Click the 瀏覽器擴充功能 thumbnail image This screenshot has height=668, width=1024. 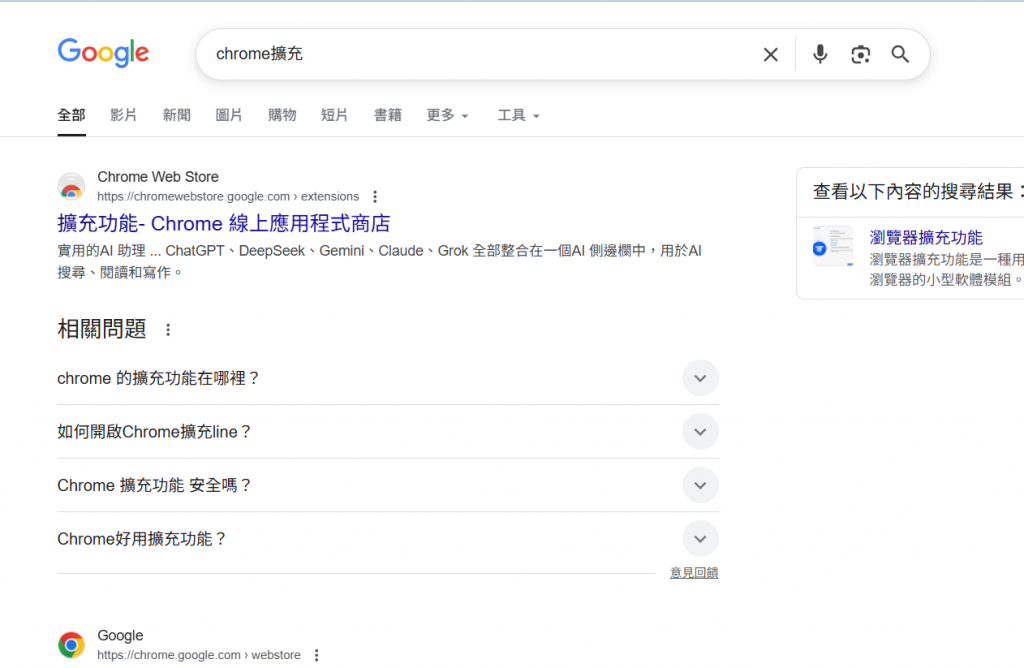[x=833, y=246]
